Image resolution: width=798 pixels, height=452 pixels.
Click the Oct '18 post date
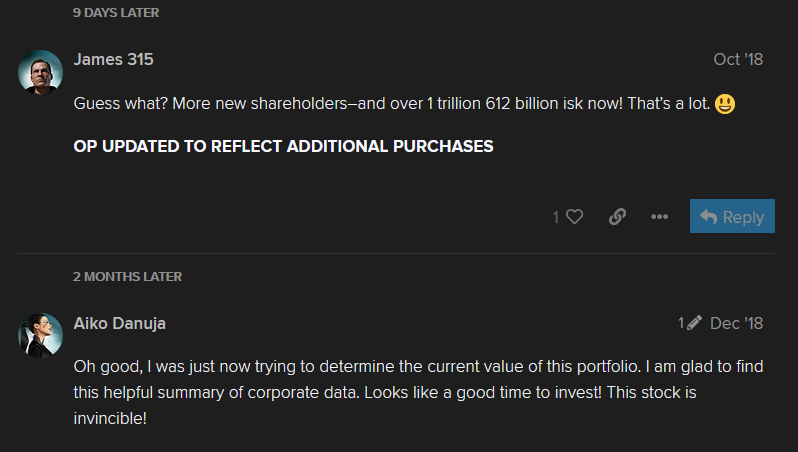(x=738, y=60)
